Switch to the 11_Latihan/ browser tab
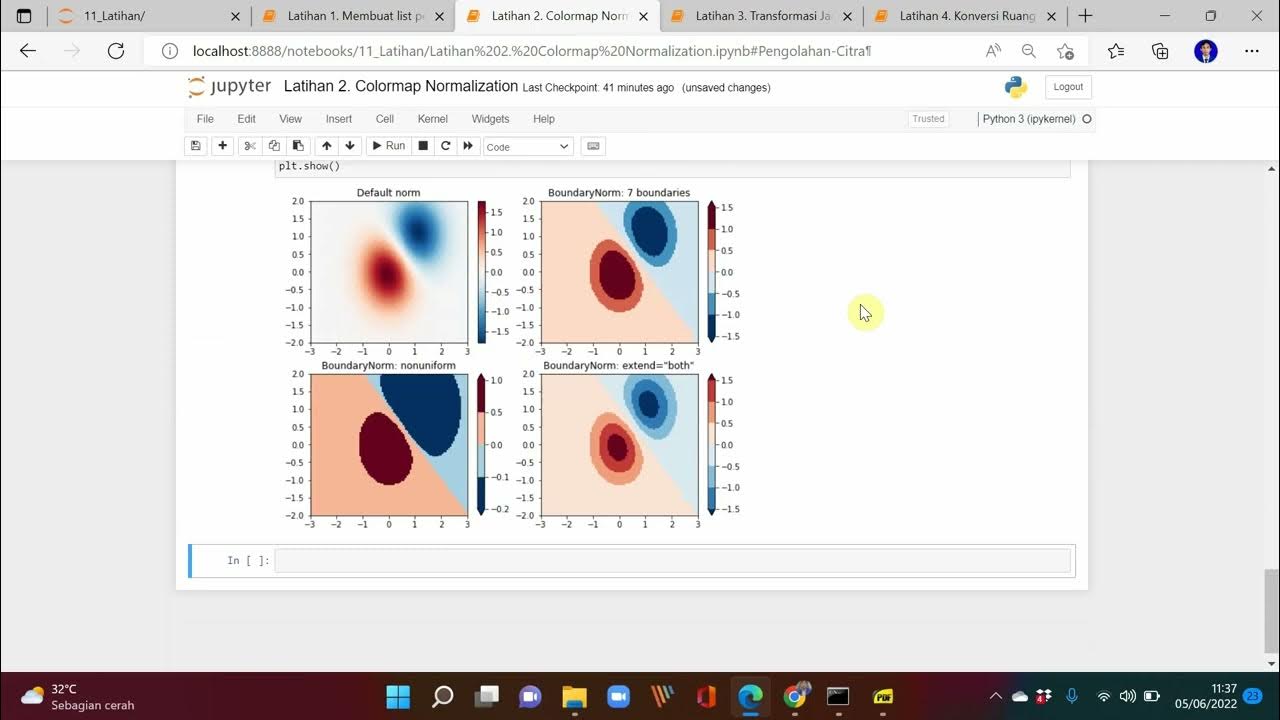The width and height of the screenshot is (1280, 720). click(x=148, y=16)
